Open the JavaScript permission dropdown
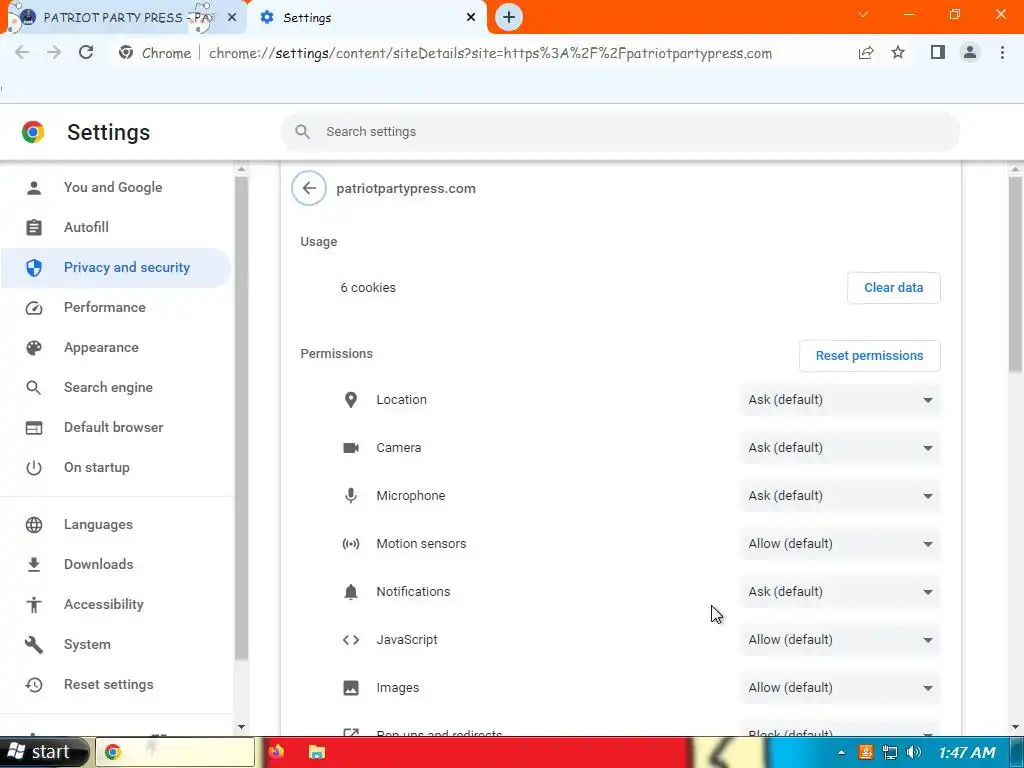Image resolution: width=1024 pixels, height=768 pixels. click(840, 640)
